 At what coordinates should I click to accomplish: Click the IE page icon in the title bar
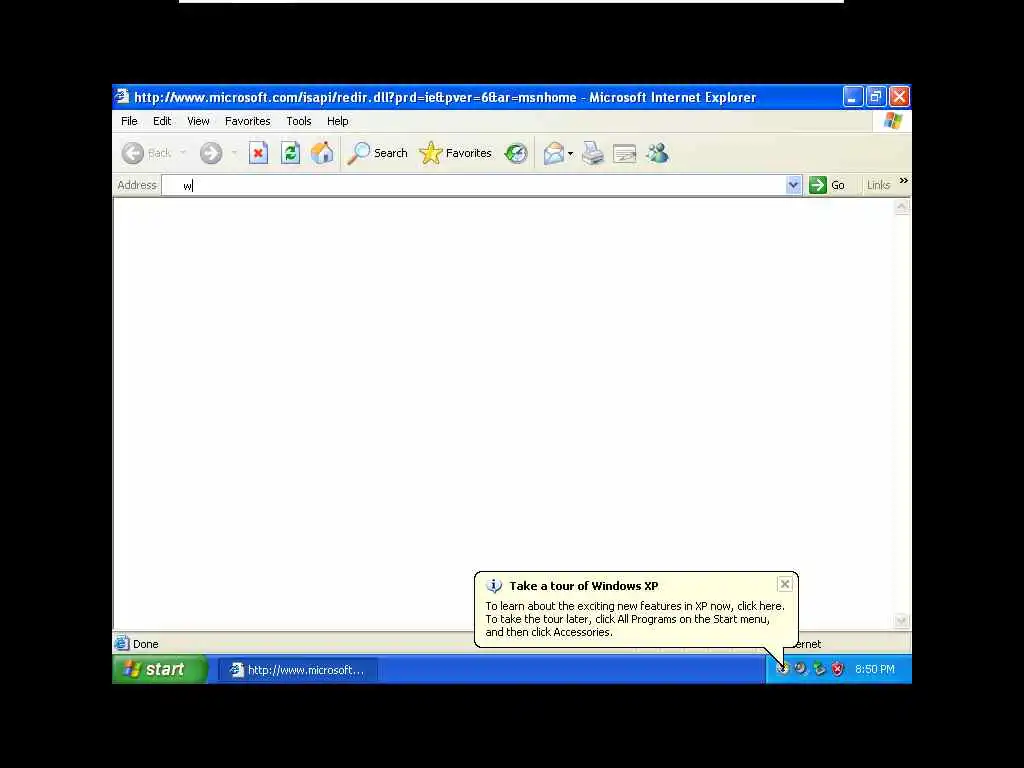(x=122, y=97)
